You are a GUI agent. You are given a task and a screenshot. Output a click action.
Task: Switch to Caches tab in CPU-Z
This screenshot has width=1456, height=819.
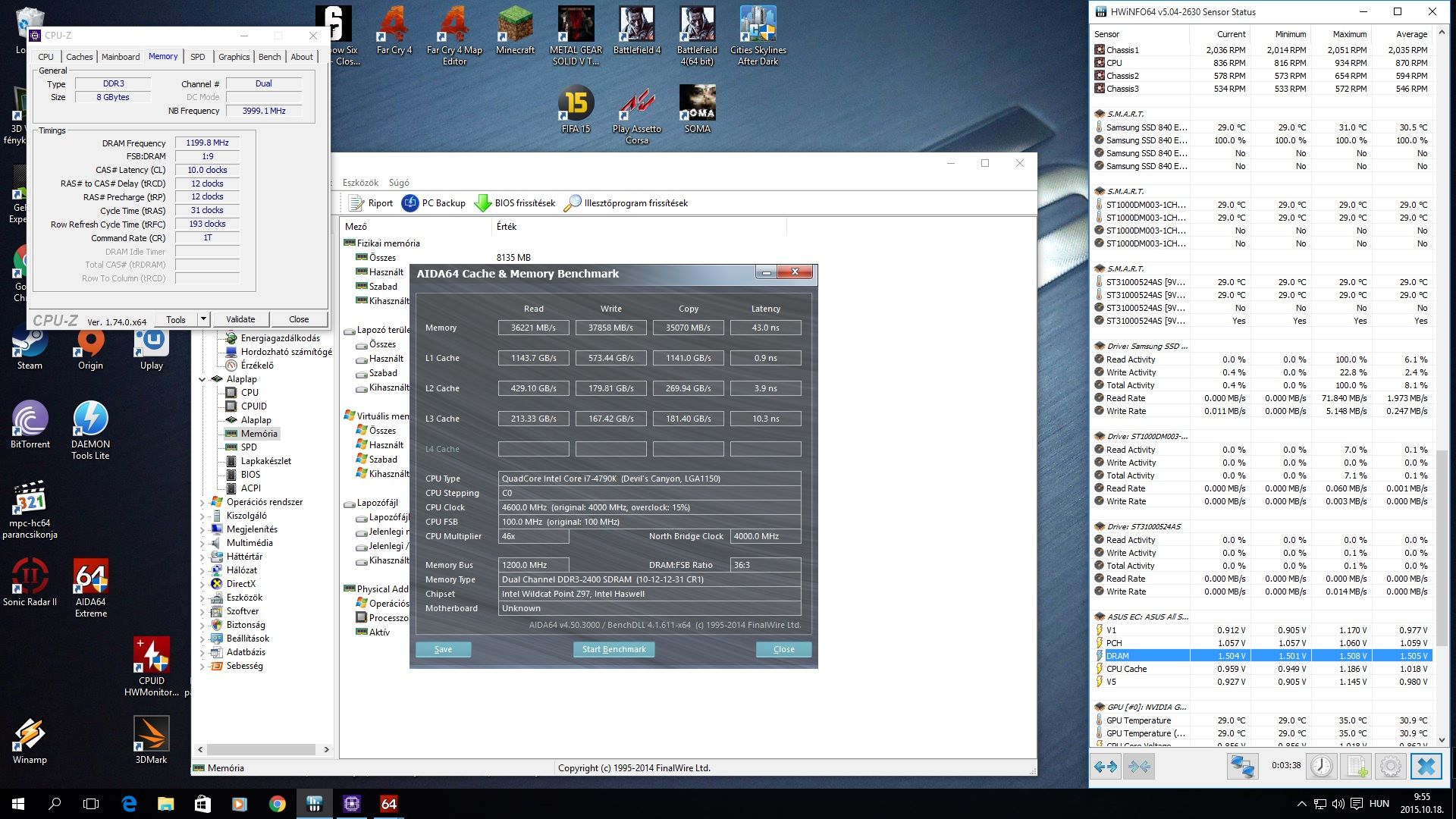coord(79,57)
